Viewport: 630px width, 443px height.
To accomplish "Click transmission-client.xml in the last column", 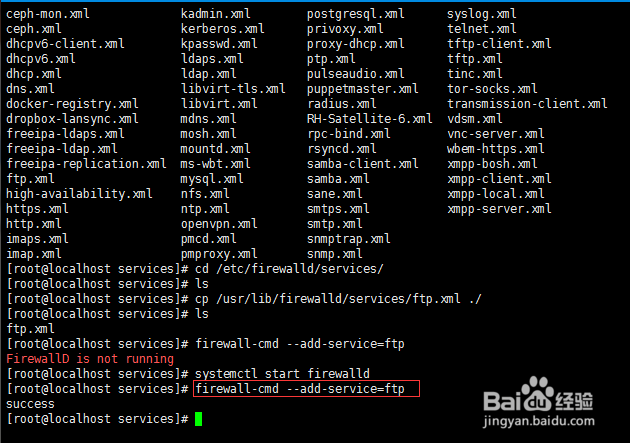I will 527,104.
